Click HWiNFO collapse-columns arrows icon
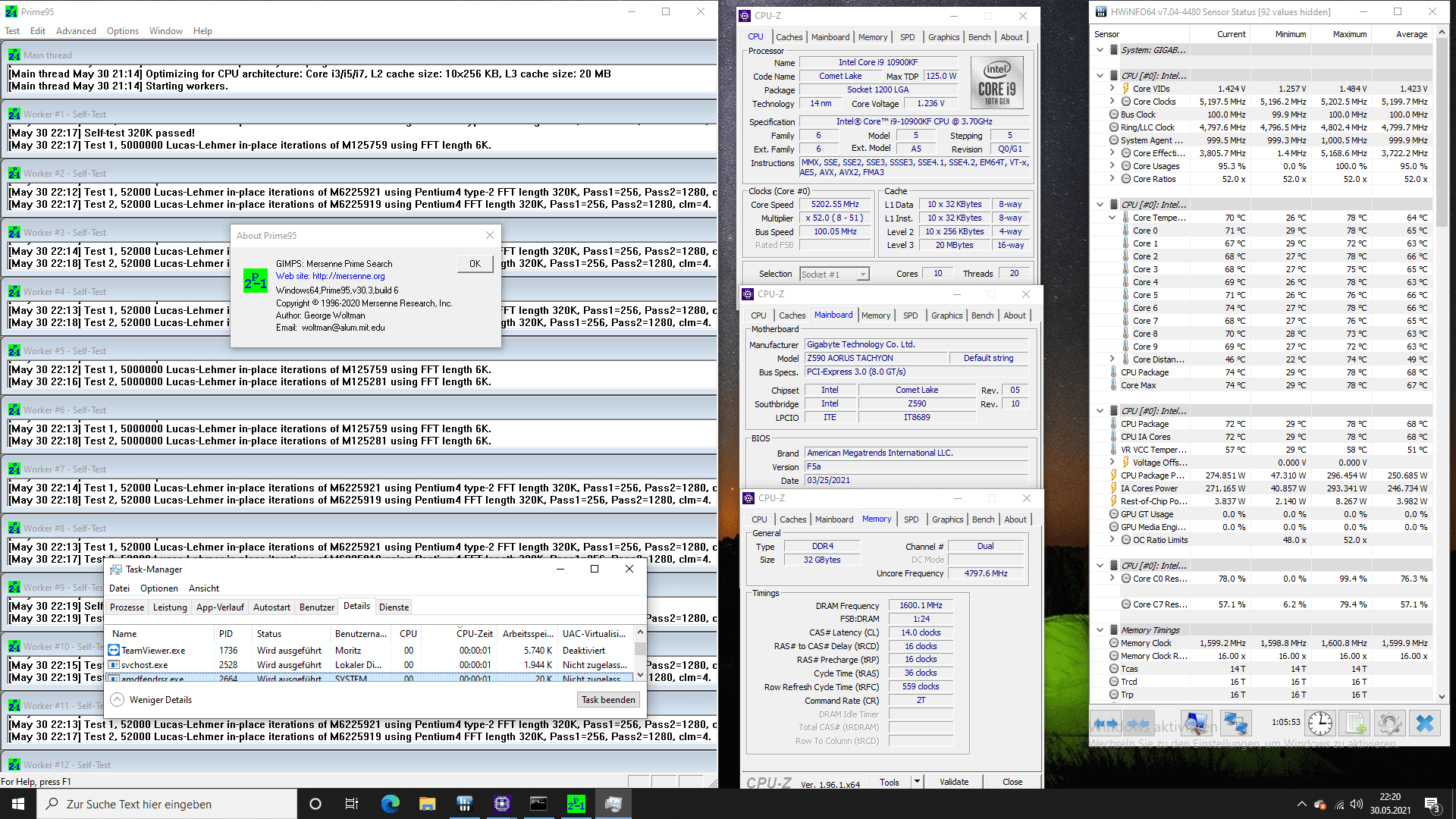The height and width of the screenshot is (819, 1456). tap(1138, 723)
